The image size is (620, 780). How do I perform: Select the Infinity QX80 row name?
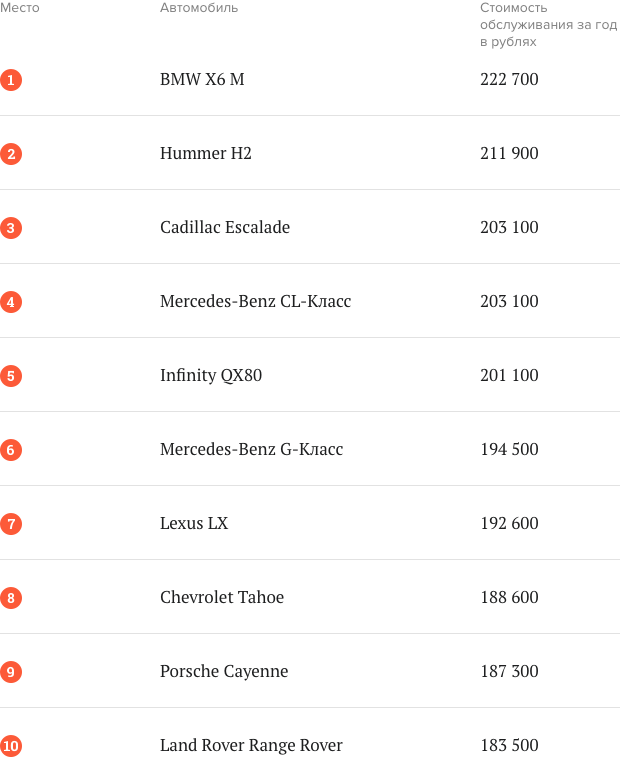pyautogui.click(x=210, y=376)
